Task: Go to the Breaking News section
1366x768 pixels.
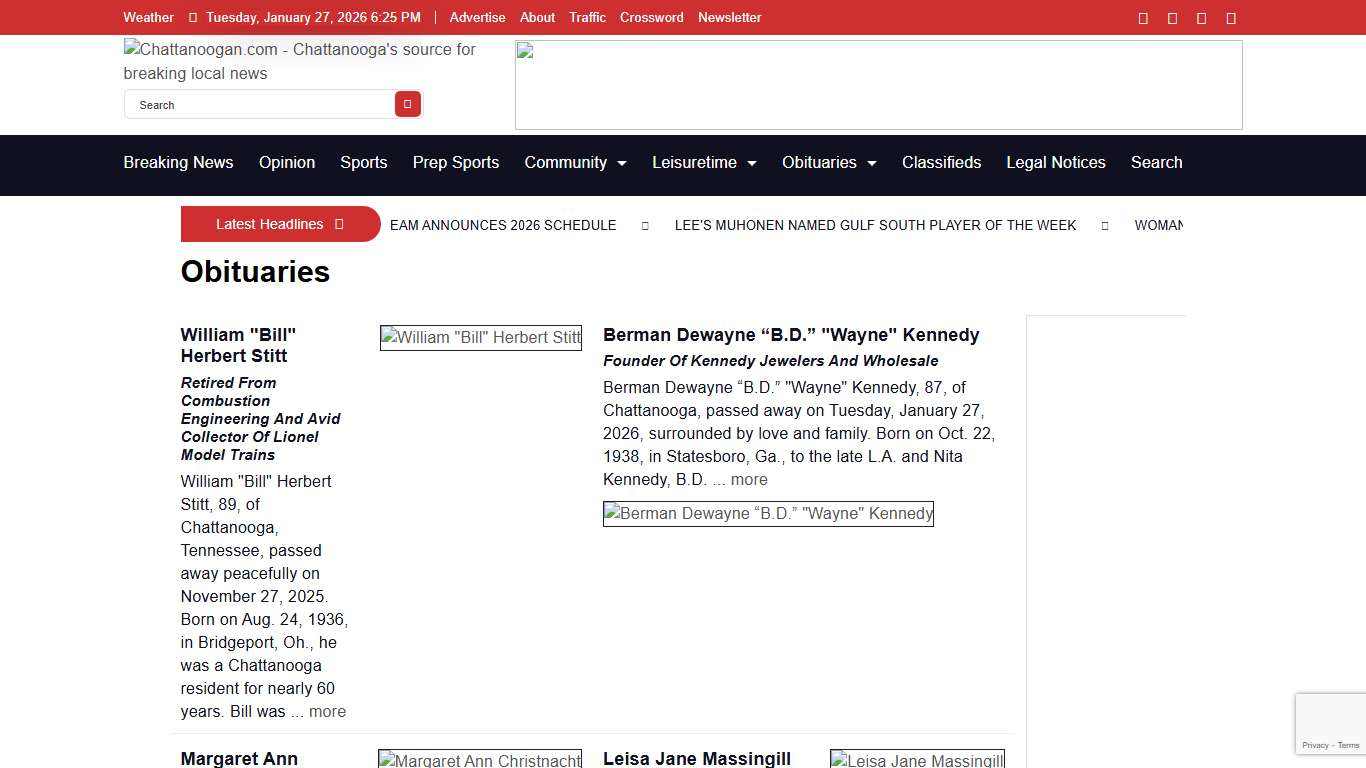Action: (178, 163)
